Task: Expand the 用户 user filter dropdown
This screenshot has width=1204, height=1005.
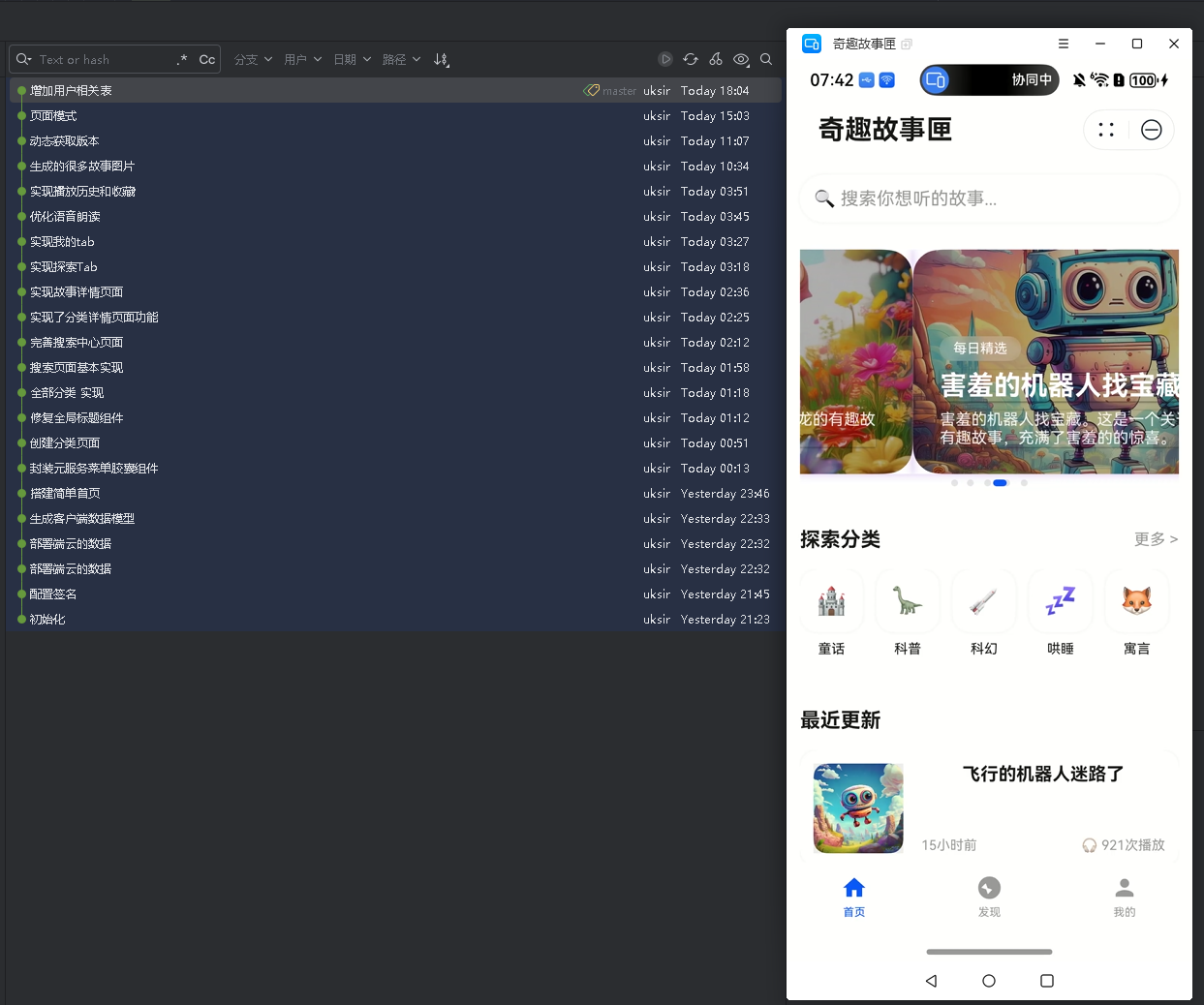Action: (x=302, y=59)
